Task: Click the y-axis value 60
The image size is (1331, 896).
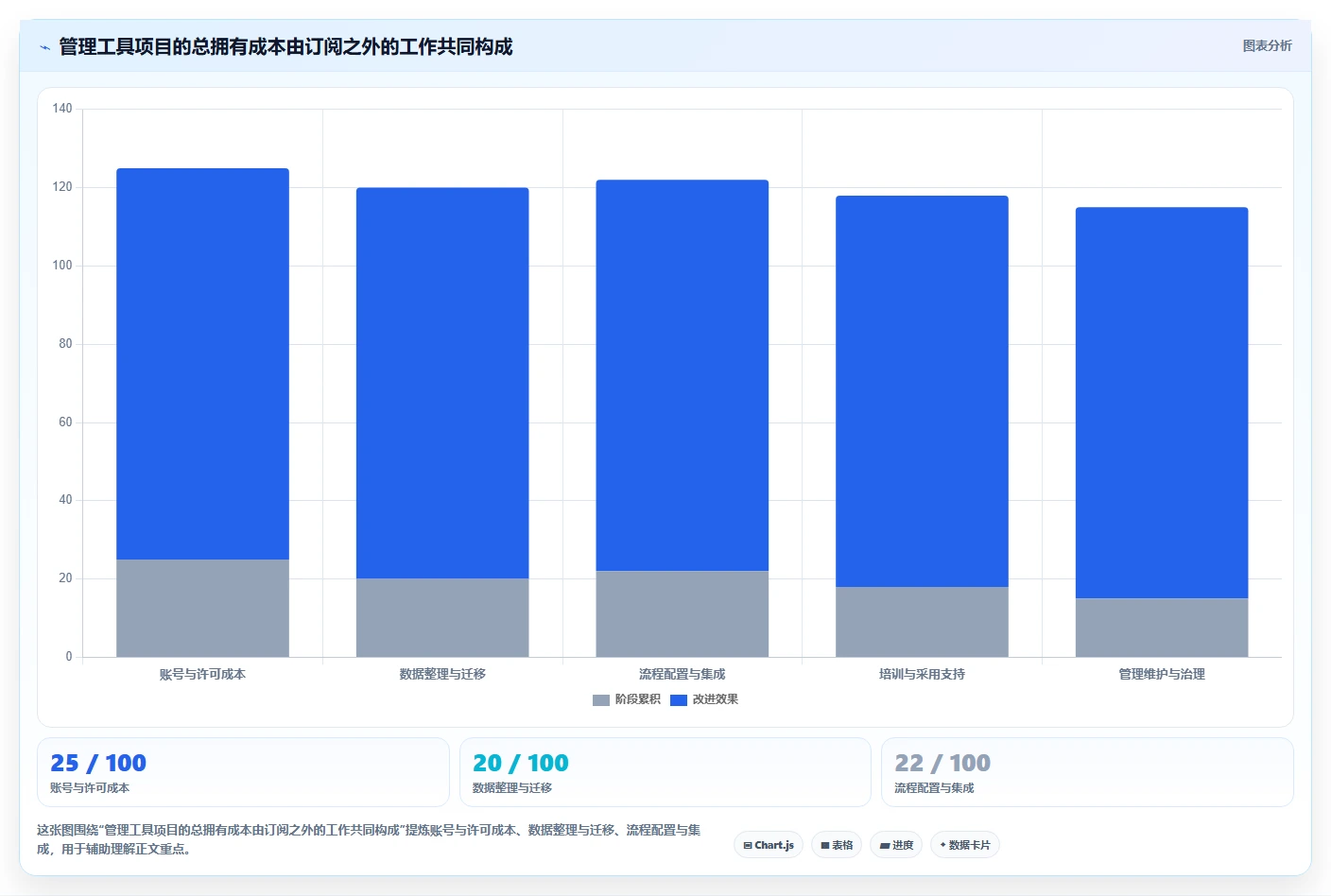Action: click(65, 422)
